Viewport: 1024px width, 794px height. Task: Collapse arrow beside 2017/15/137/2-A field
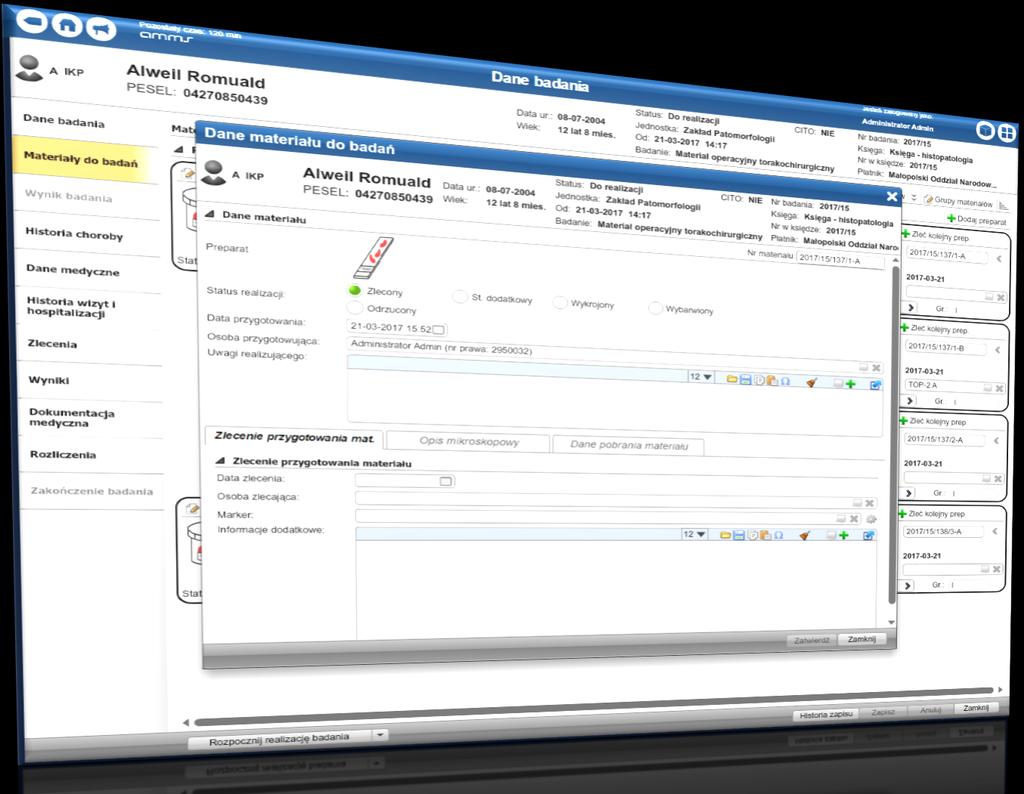click(996, 441)
